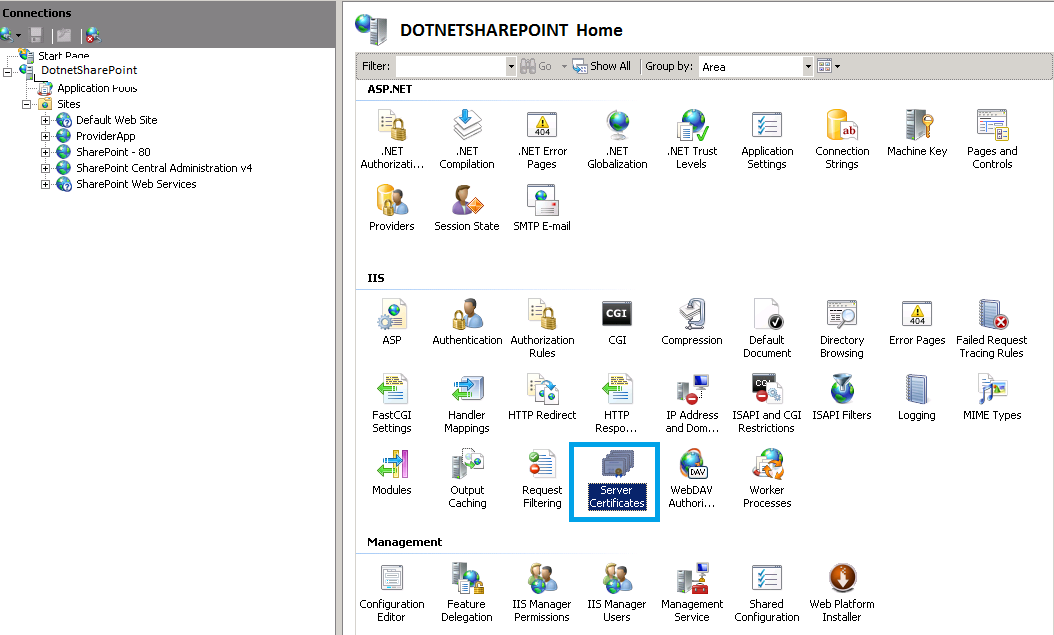Open Handler Mappings feature

point(467,403)
